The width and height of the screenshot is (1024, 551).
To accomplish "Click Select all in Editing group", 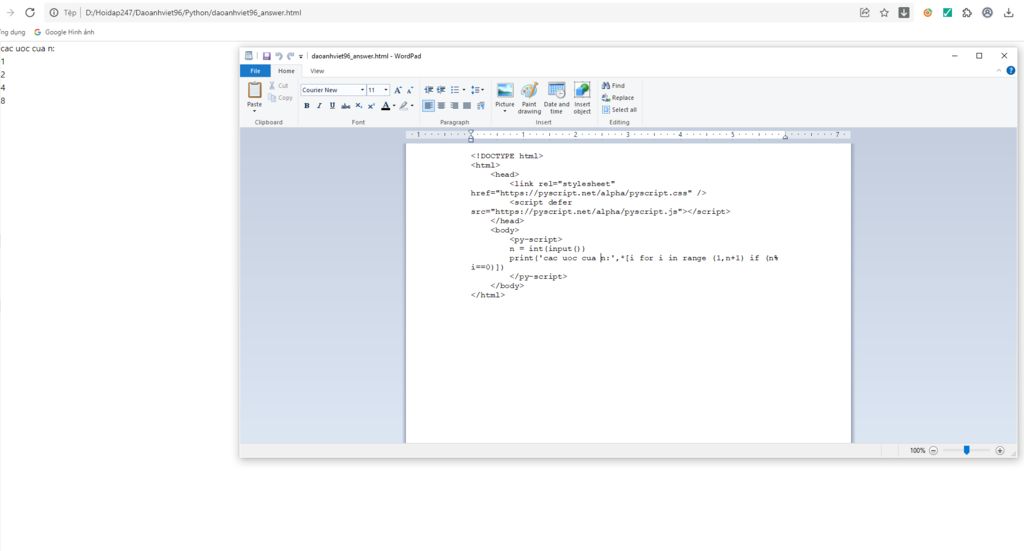I will (619, 110).
